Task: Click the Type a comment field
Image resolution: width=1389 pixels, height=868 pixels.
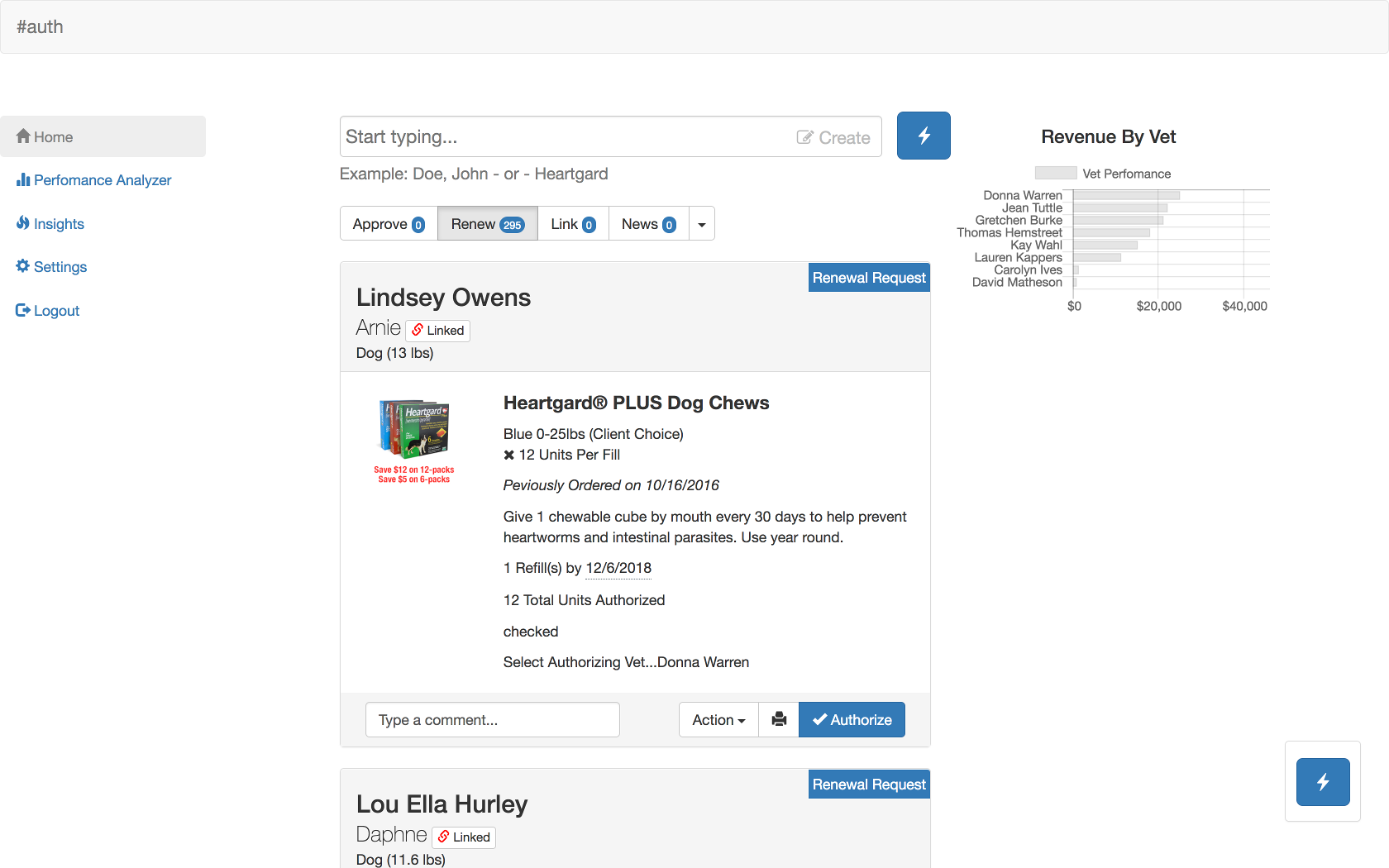Action: (492, 720)
